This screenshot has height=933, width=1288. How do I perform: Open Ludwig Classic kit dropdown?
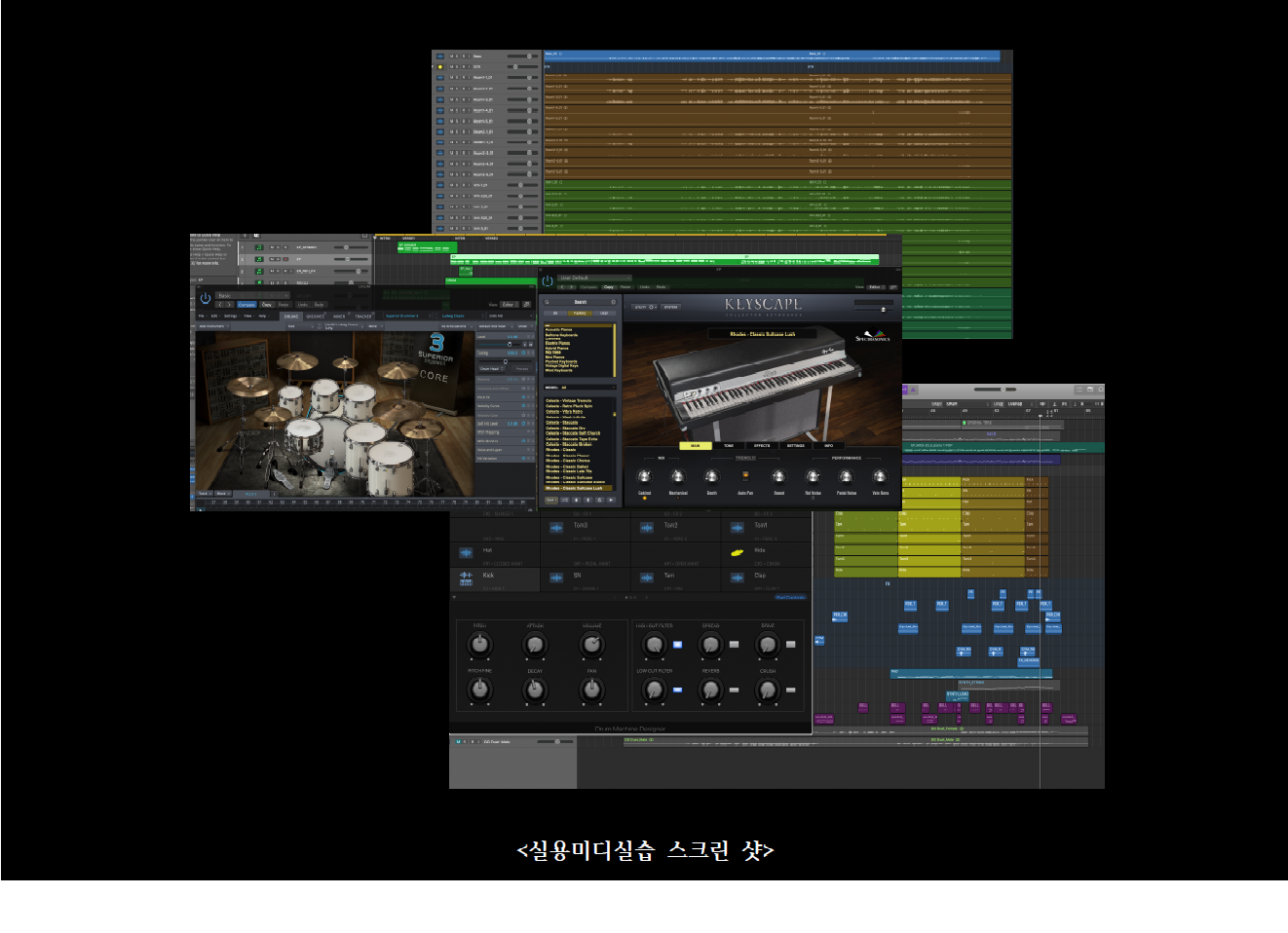[462, 316]
